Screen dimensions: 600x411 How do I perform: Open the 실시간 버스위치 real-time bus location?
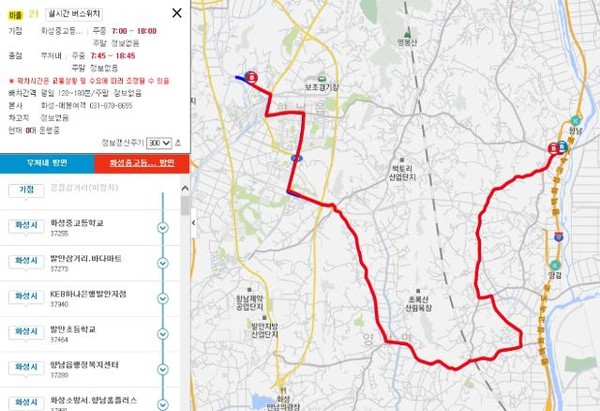point(74,14)
